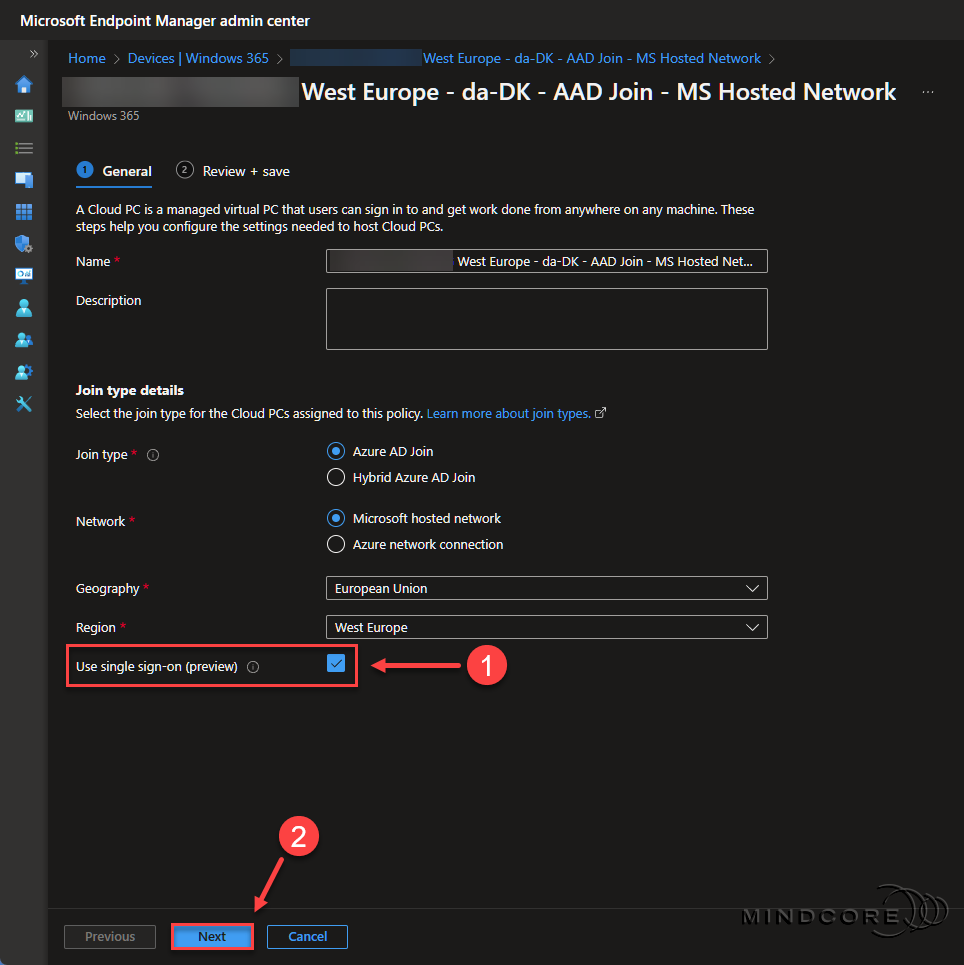
Task: Click the Cancel button
Action: point(307,936)
